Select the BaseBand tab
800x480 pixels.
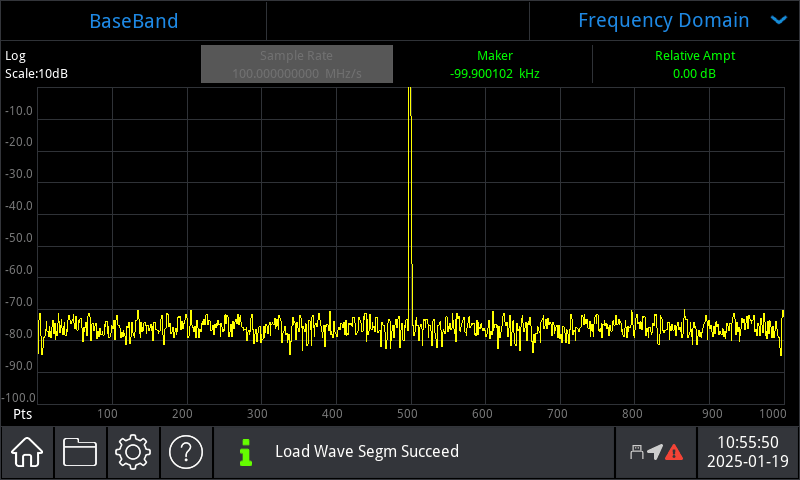point(134,21)
